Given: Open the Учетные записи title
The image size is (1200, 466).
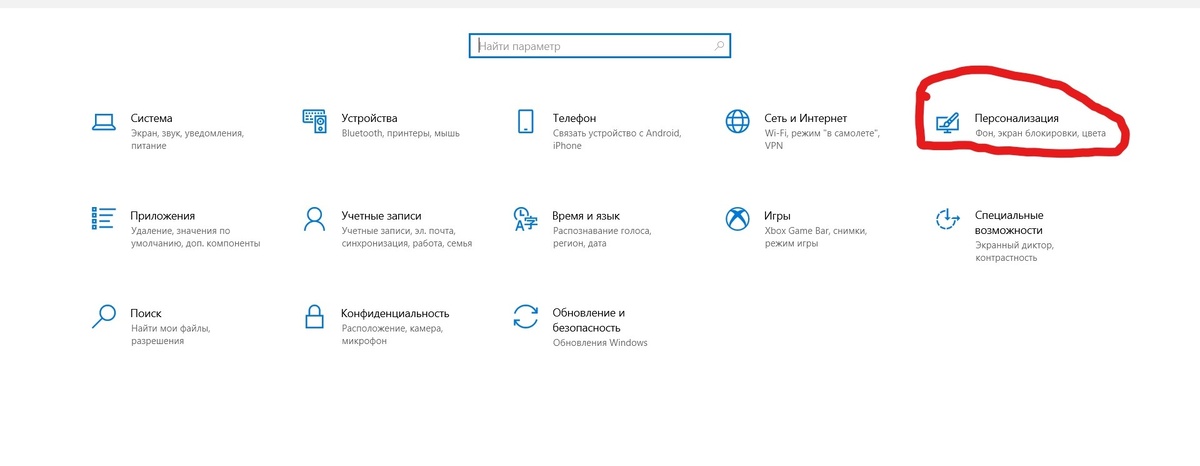Looking at the screenshot, I should 381,215.
